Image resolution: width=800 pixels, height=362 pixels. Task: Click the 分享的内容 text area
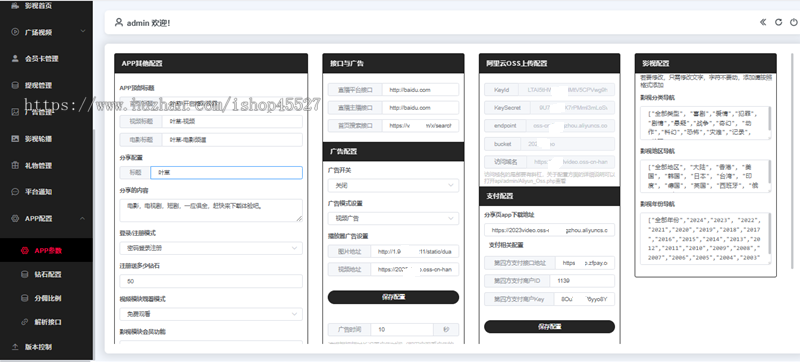pyautogui.click(x=211, y=210)
